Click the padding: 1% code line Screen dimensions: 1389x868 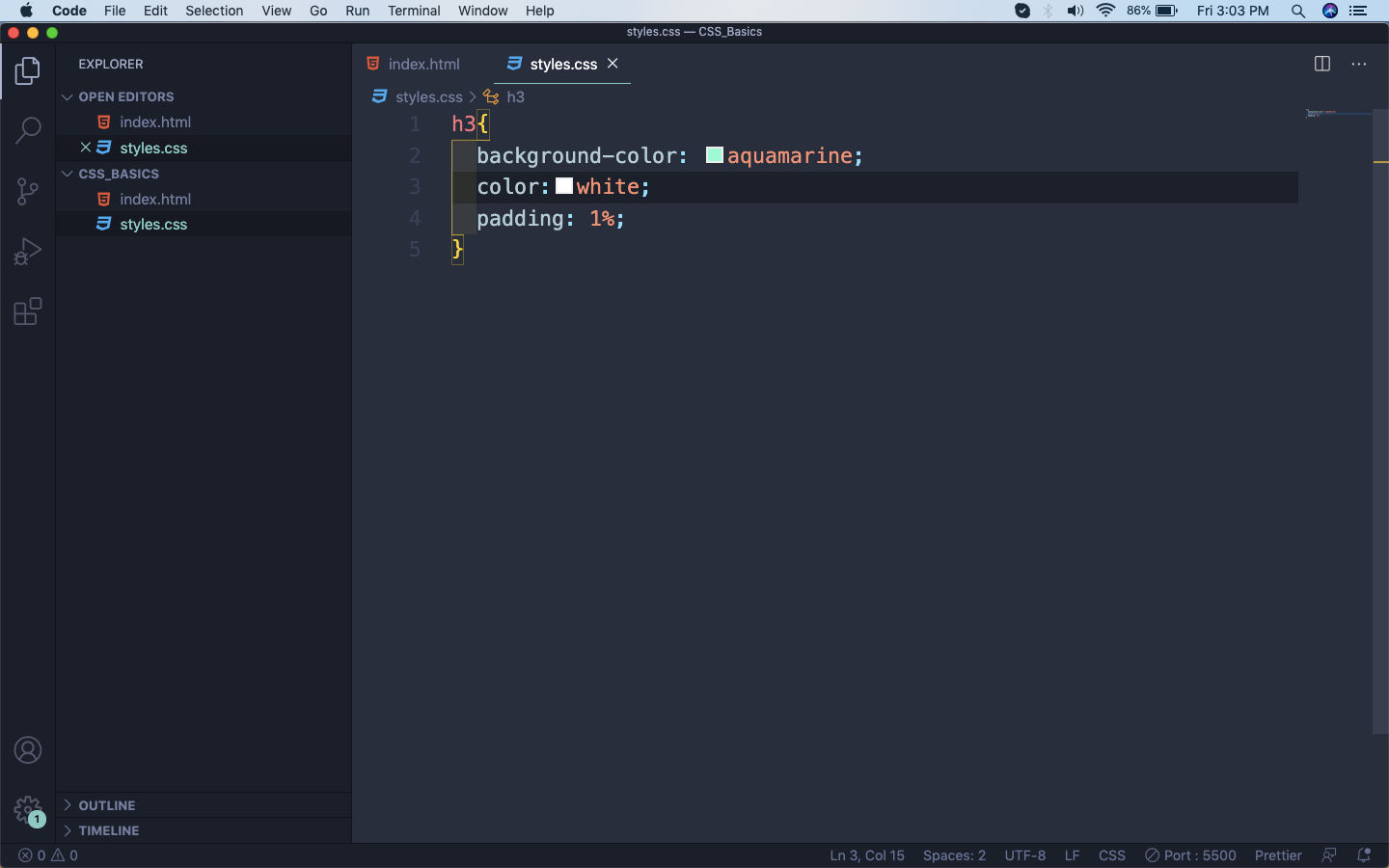pyautogui.click(x=551, y=219)
